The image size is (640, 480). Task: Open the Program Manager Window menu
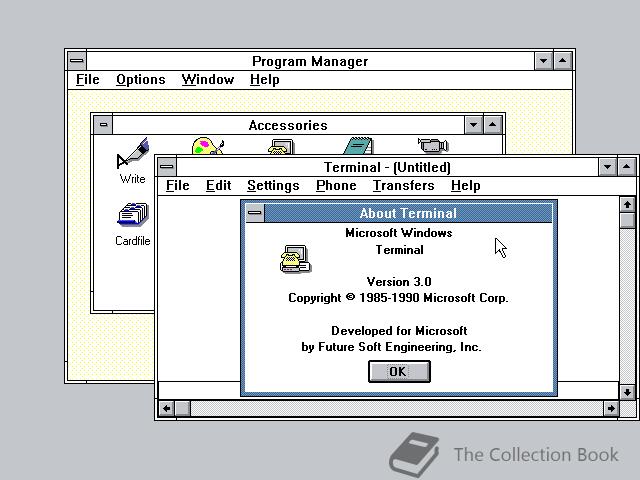[x=208, y=80]
